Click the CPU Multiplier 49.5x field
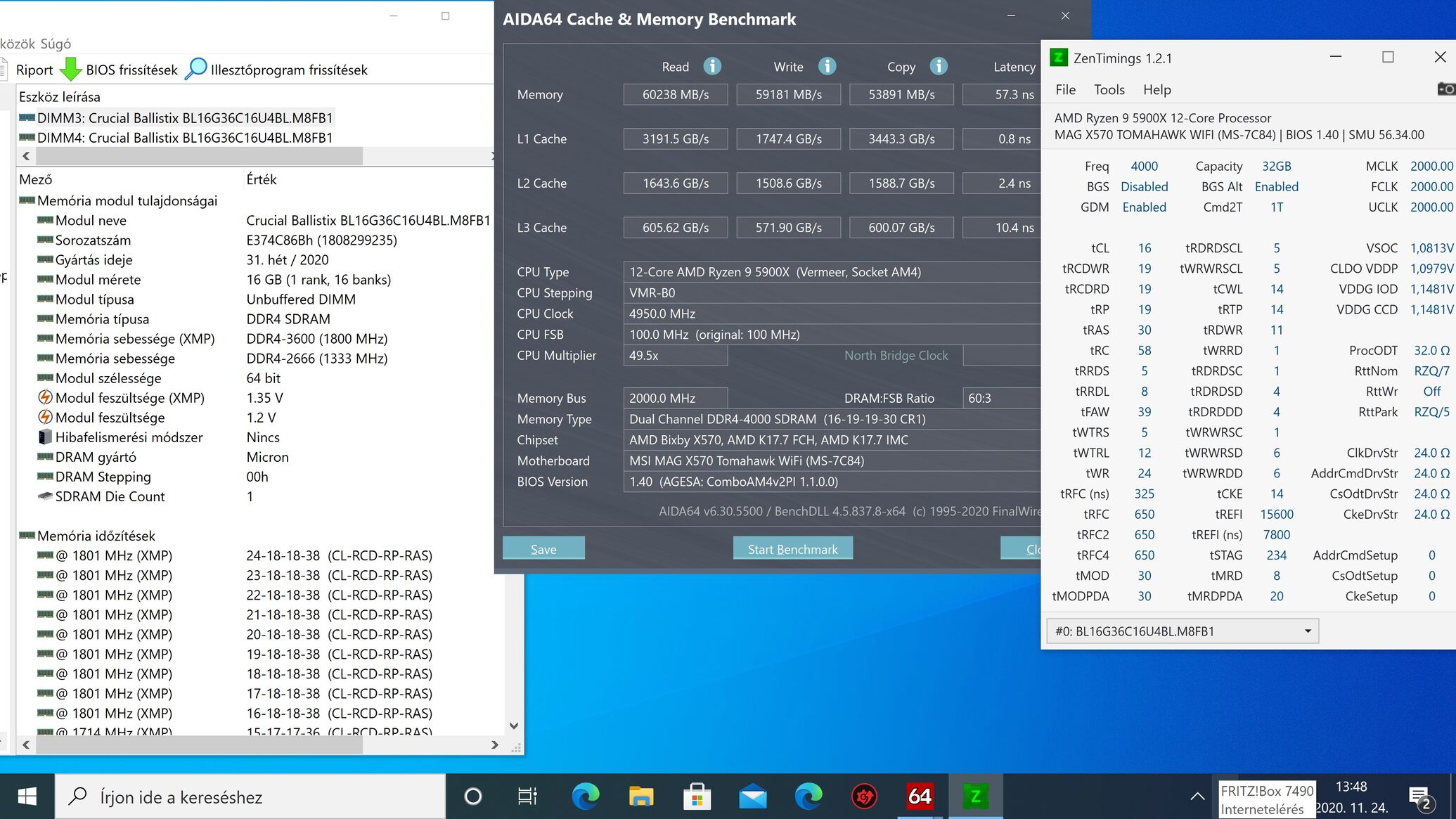1456x819 pixels. [675, 355]
